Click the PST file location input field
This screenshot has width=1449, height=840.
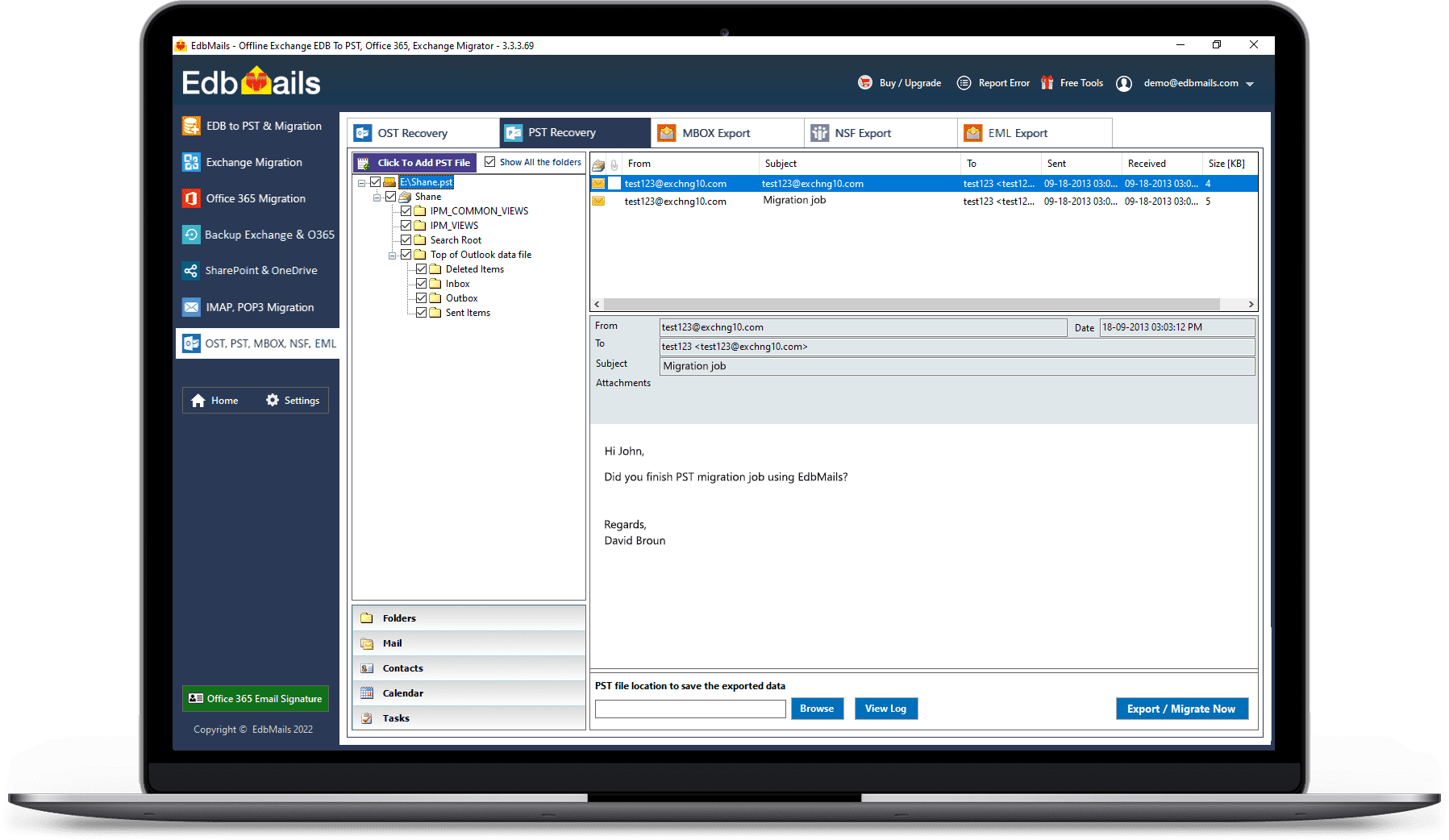point(690,709)
